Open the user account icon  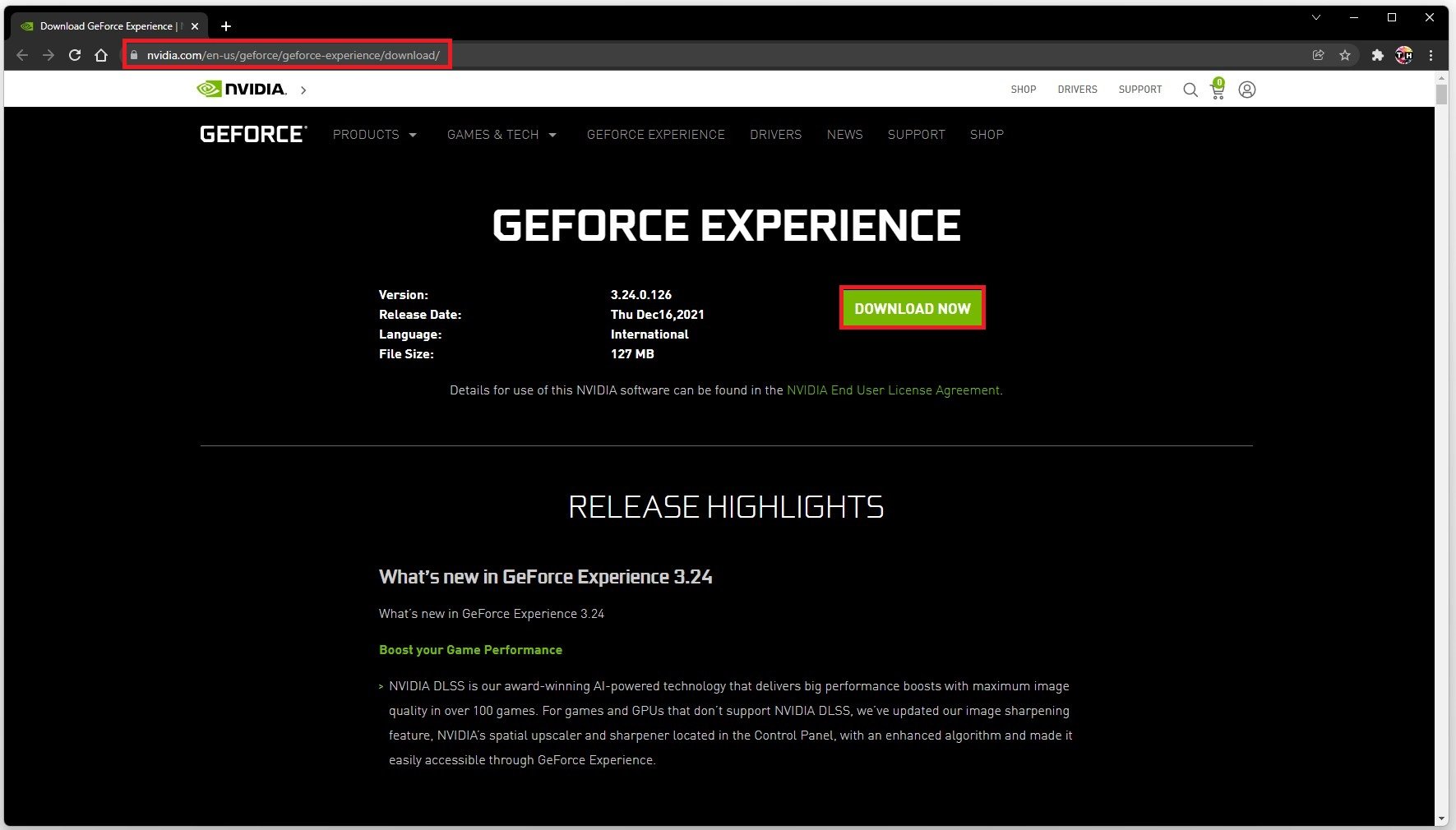pos(1247,90)
